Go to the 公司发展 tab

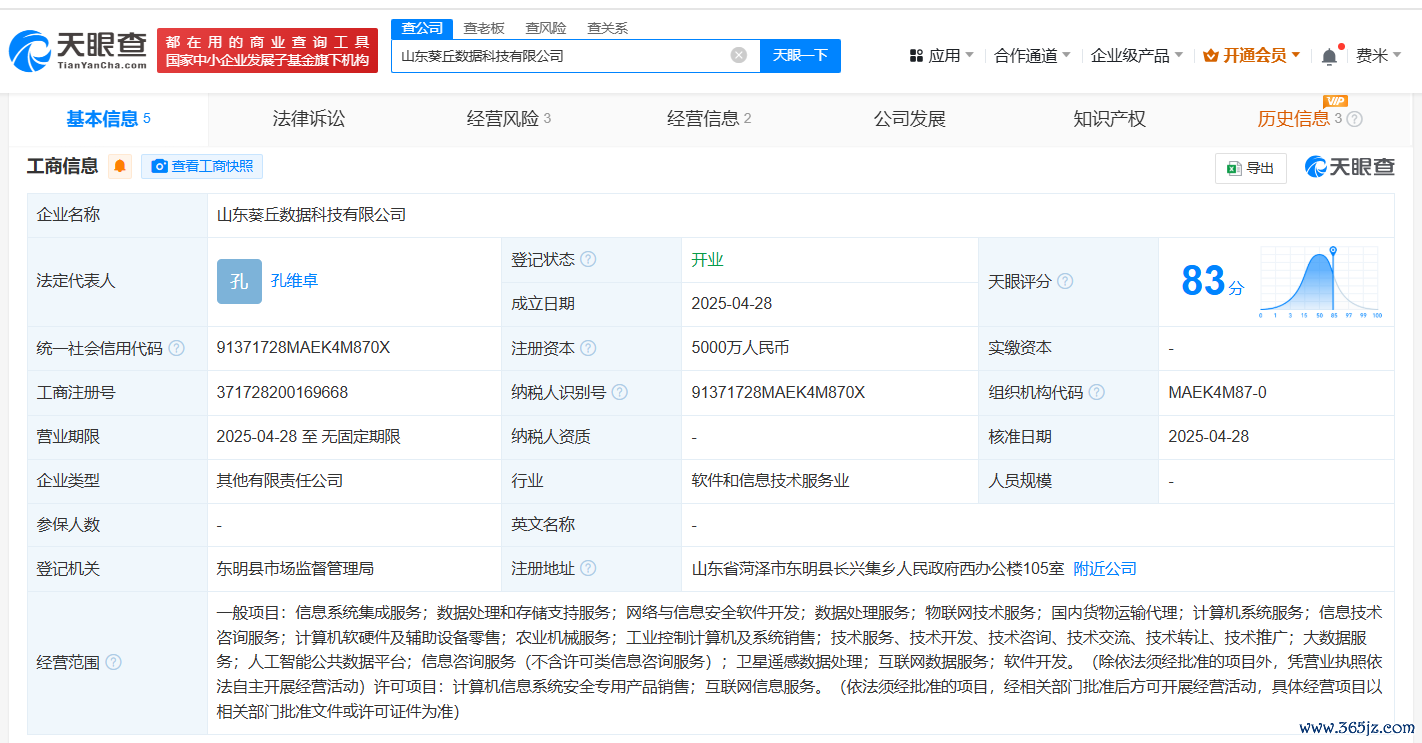(x=909, y=119)
